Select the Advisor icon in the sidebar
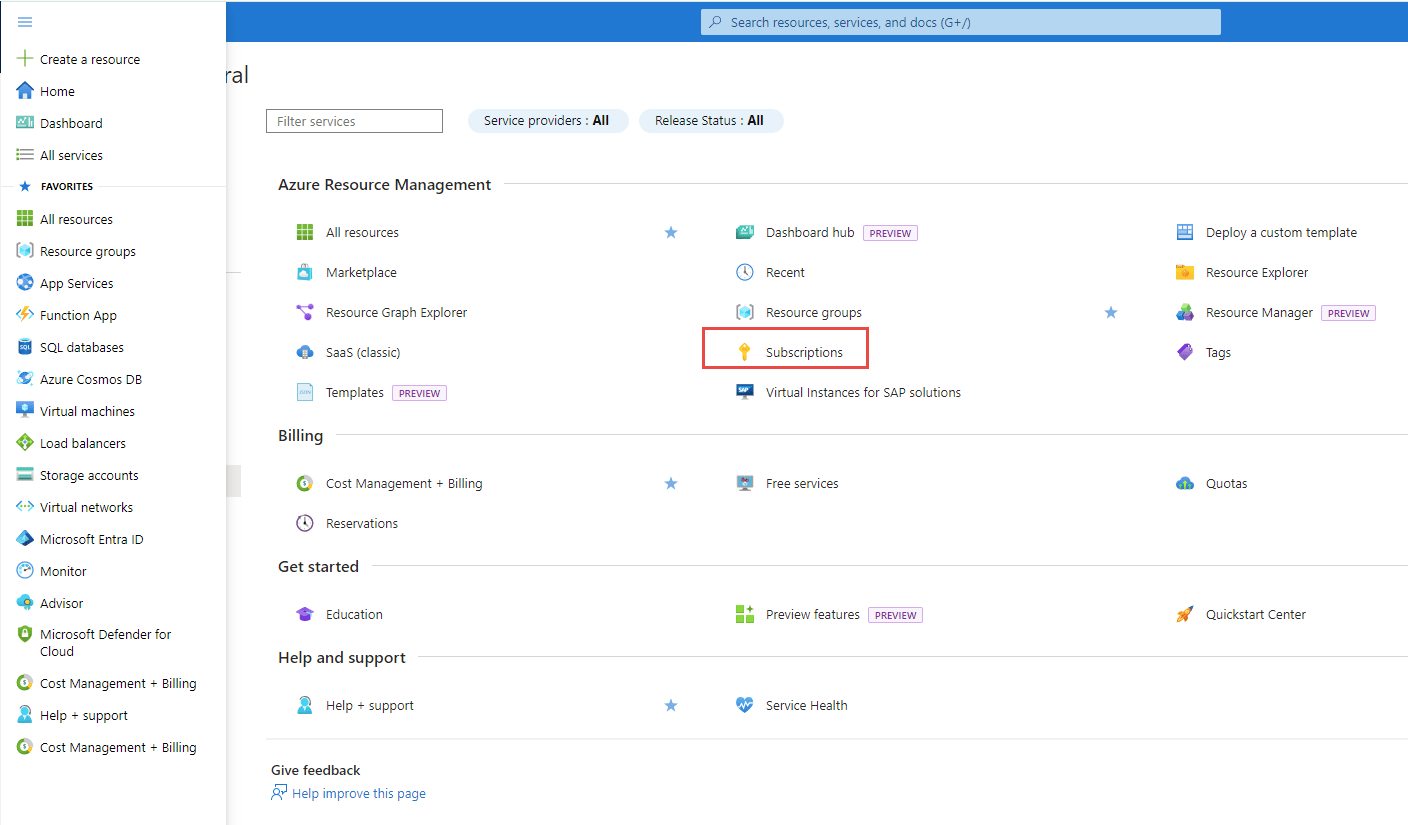The width and height of the screenshot is (1408, 825). click(25, 603)
